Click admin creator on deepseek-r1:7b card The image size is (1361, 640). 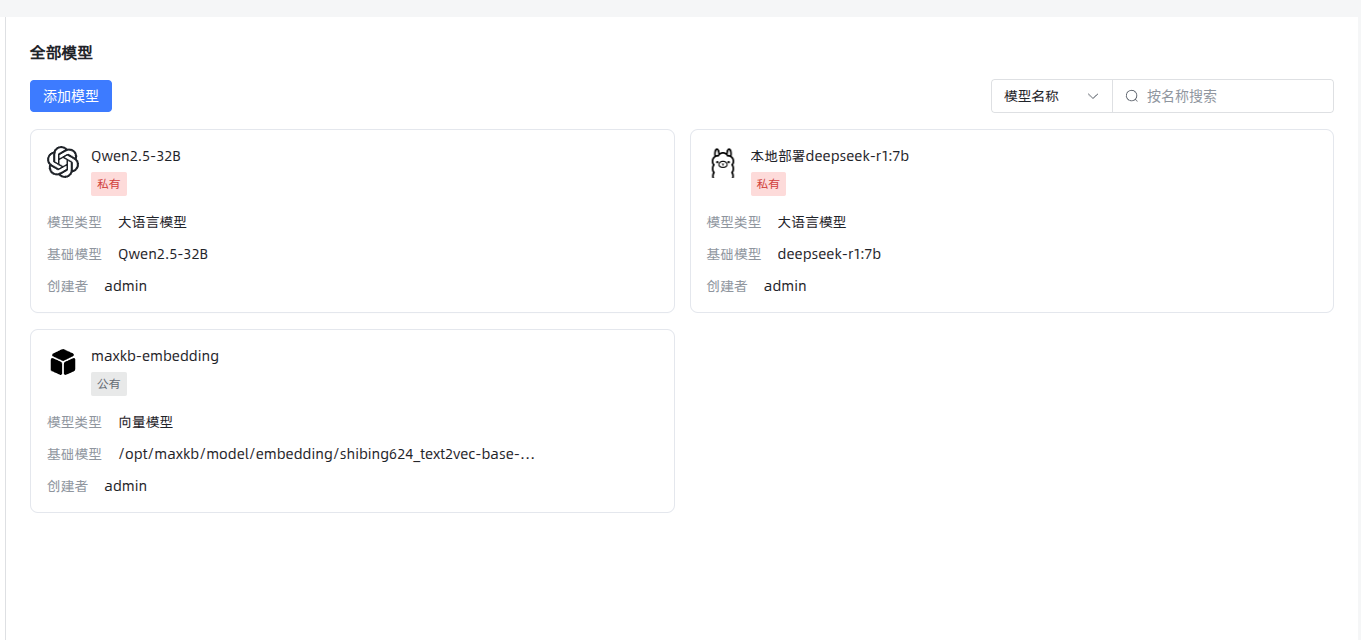[785, 286]
